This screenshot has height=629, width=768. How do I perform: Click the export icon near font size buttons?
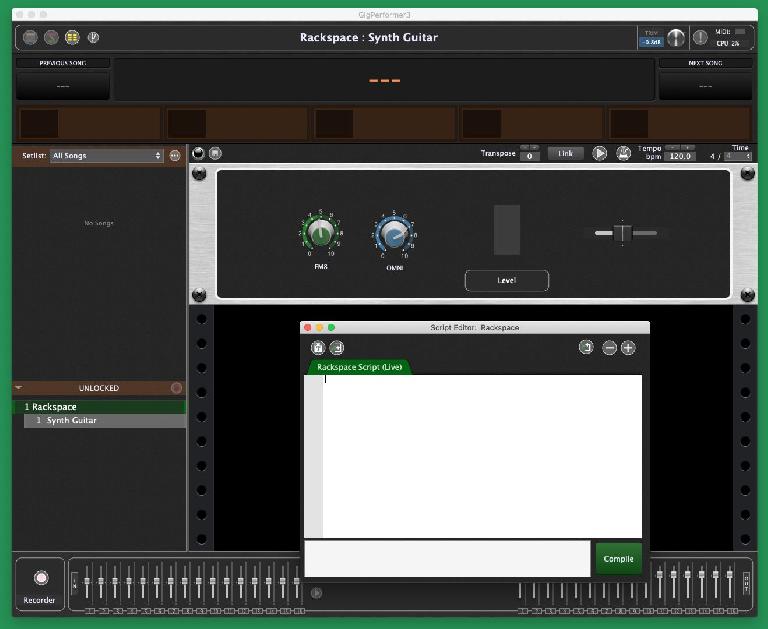pyautogui.click(x=586, y=347)
